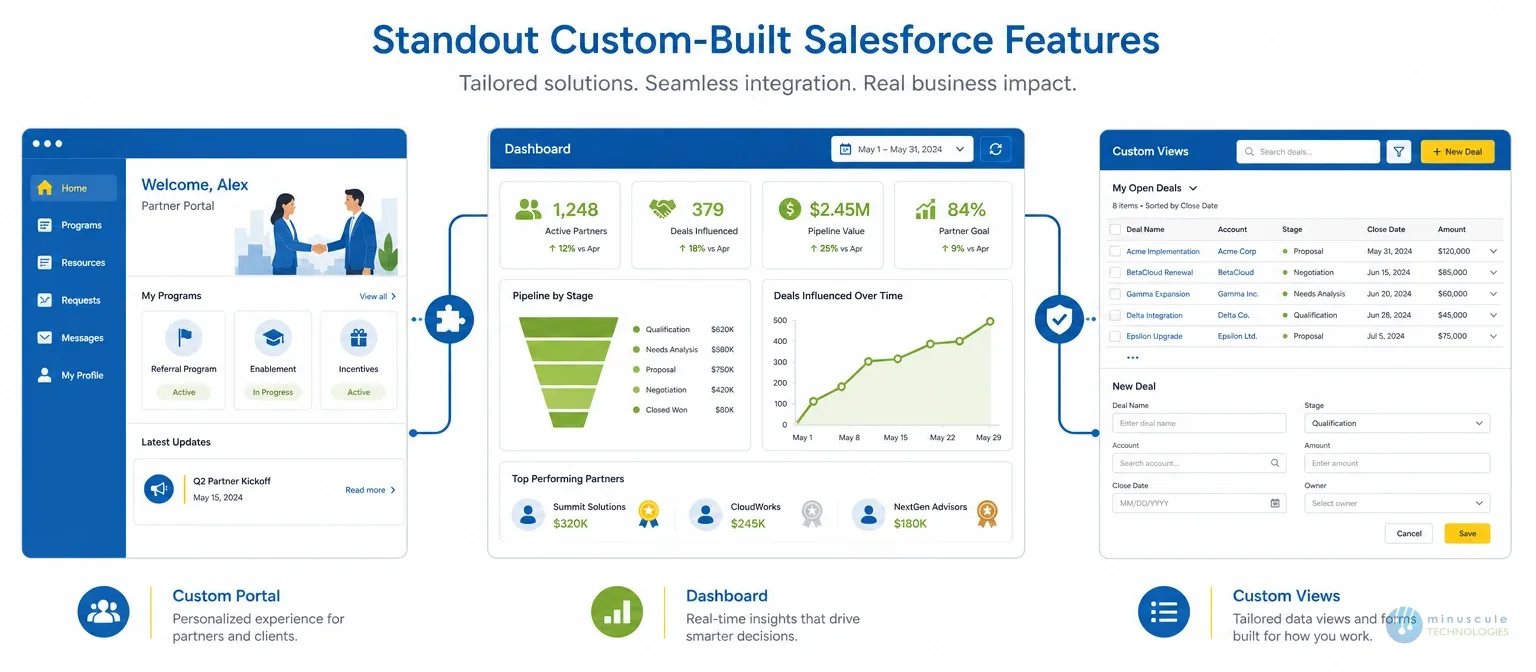Click the CloudWorks avatar icon
This screenshot has width=1536, height=672.
click(x=706, y=515)
